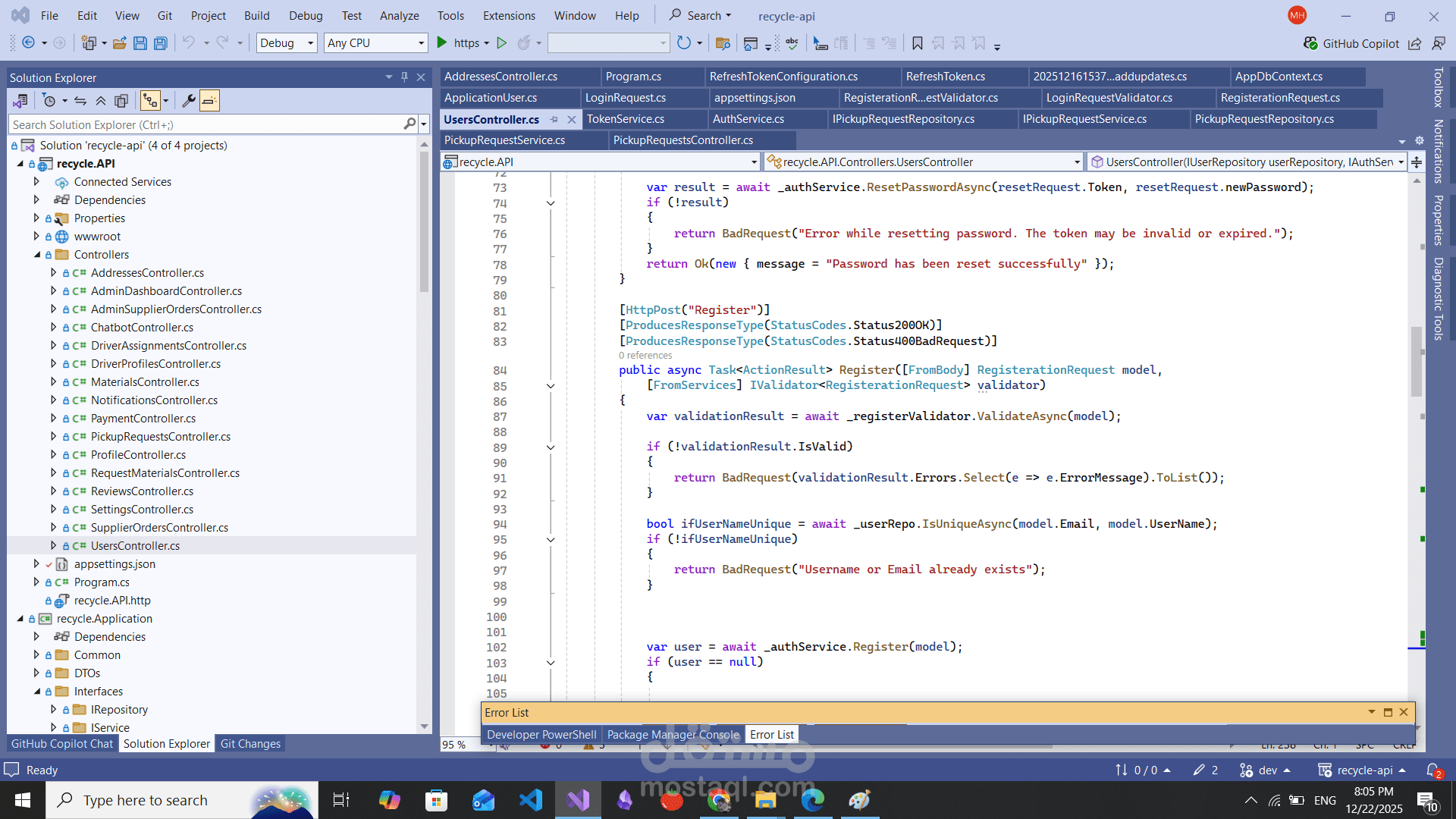Start debugging with green https play button

coord(442,43)
